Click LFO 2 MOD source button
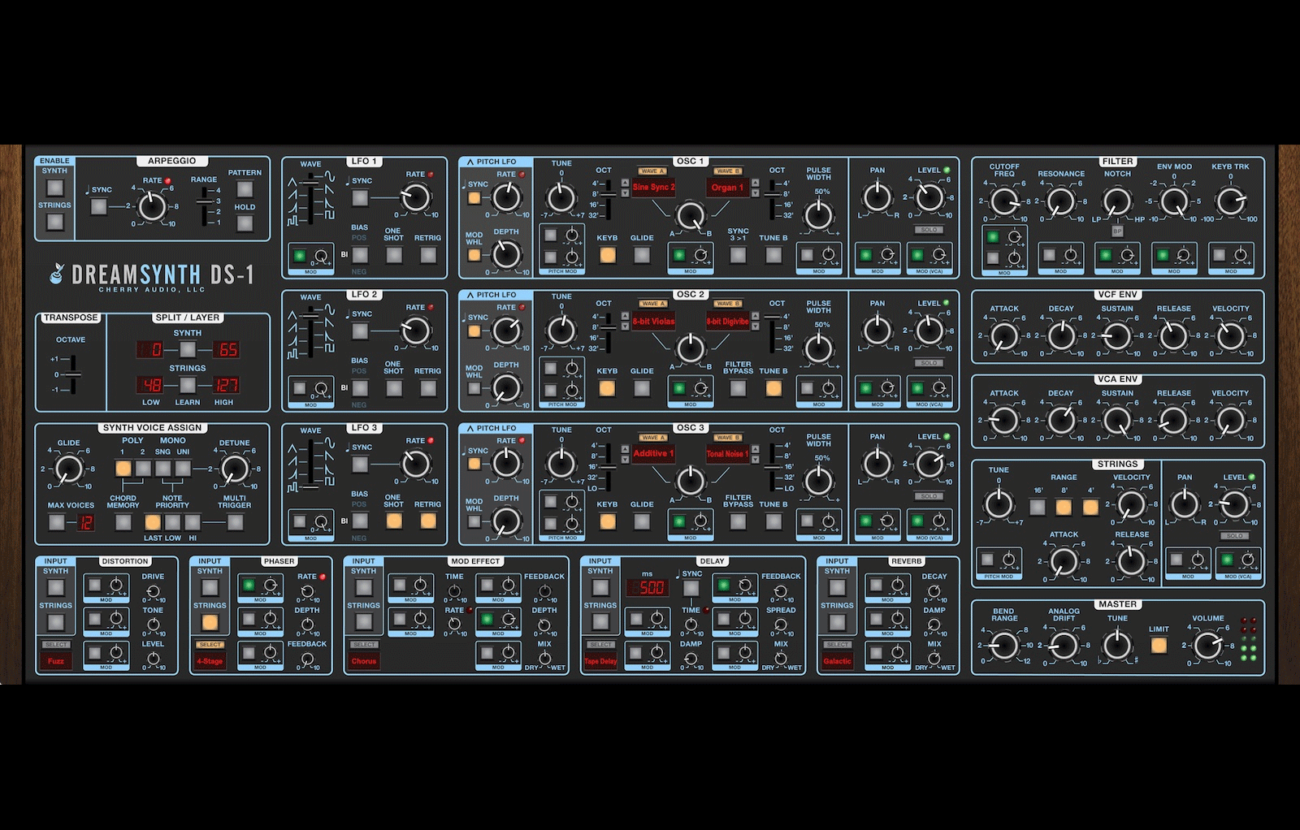 pyautogui.click(x=298, y=388)
